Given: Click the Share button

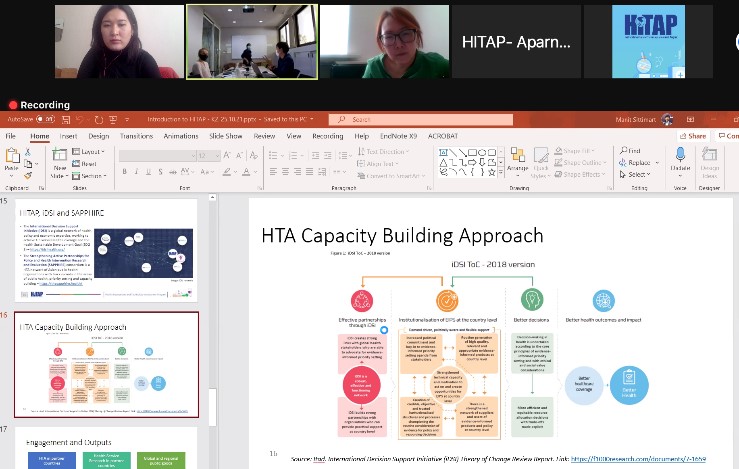Looking at the screenshot, I should click(693, 136).
